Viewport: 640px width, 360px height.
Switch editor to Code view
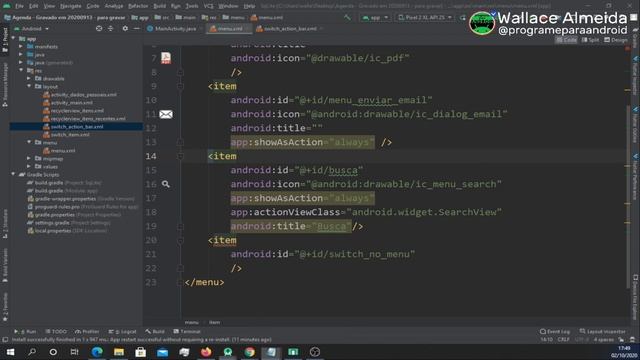[567, 40]
